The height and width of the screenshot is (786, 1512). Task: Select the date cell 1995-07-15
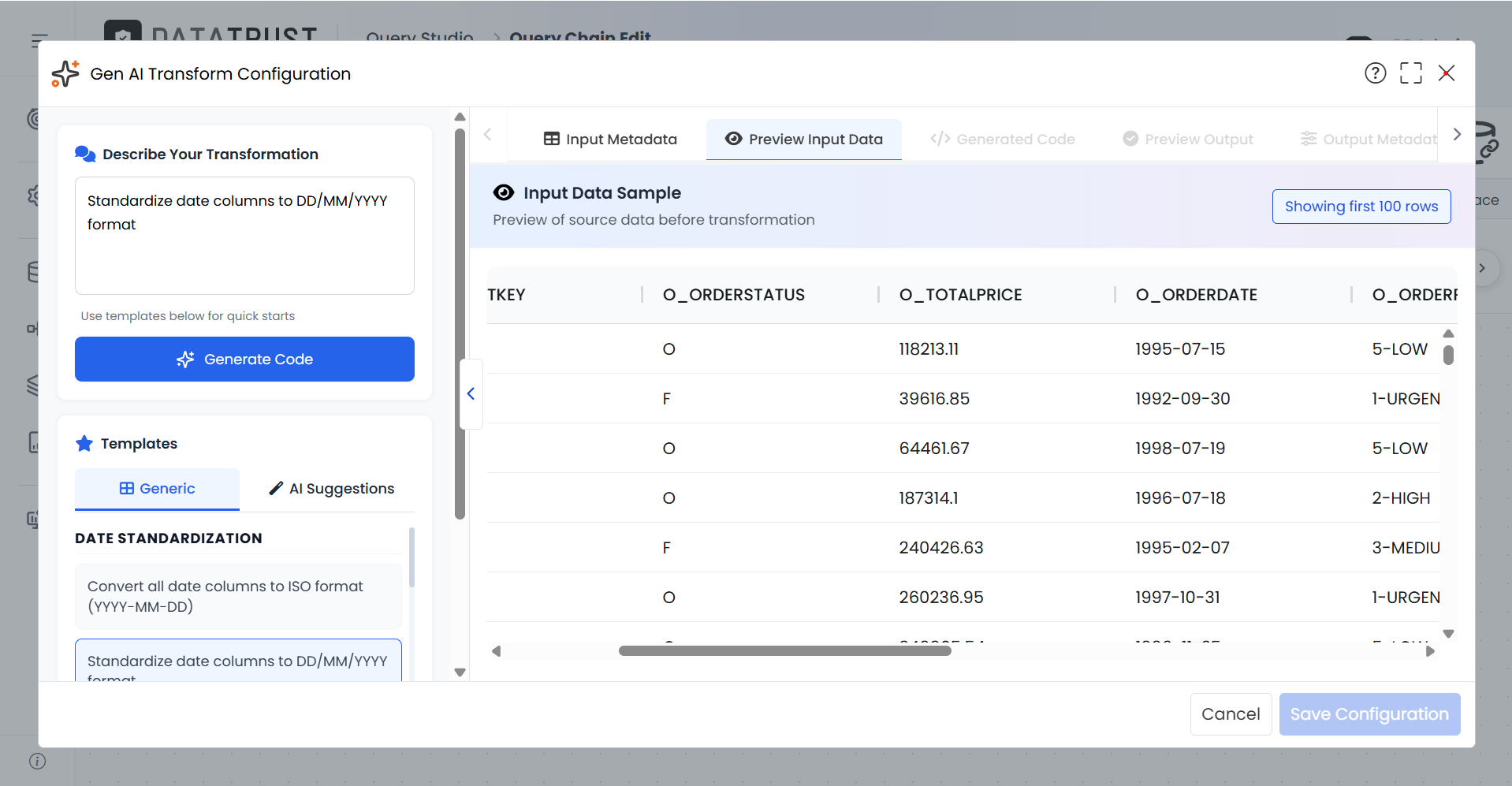(x=1180, y=349)
